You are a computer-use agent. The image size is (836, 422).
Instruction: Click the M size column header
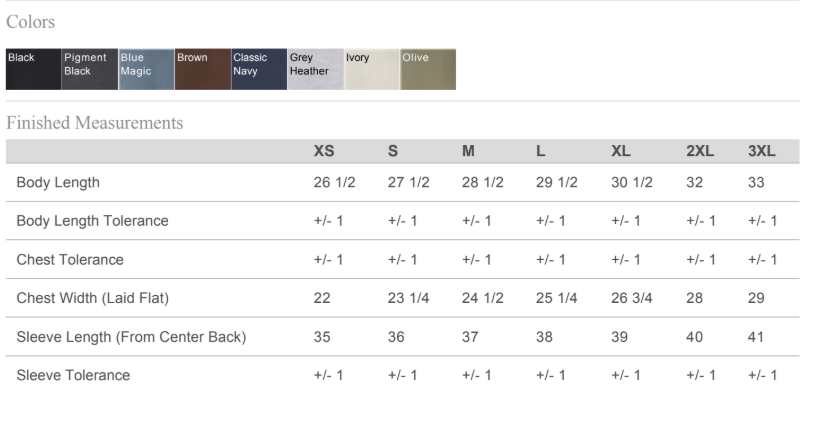468,152
